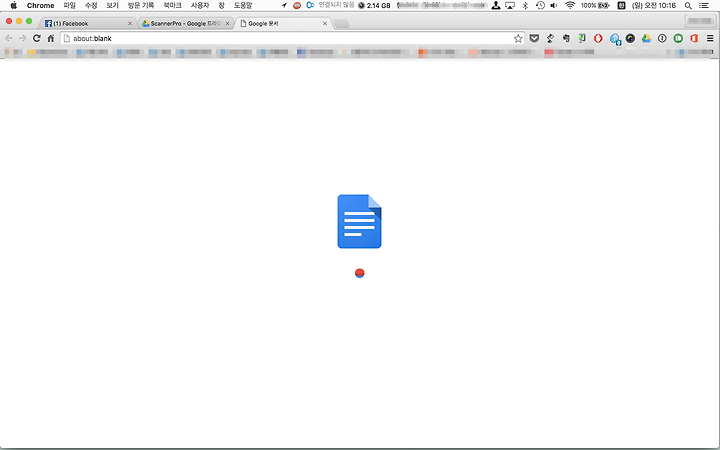720x450 pixels.
Task: Open Notification Center in menu bar
Action: point(703,6)
